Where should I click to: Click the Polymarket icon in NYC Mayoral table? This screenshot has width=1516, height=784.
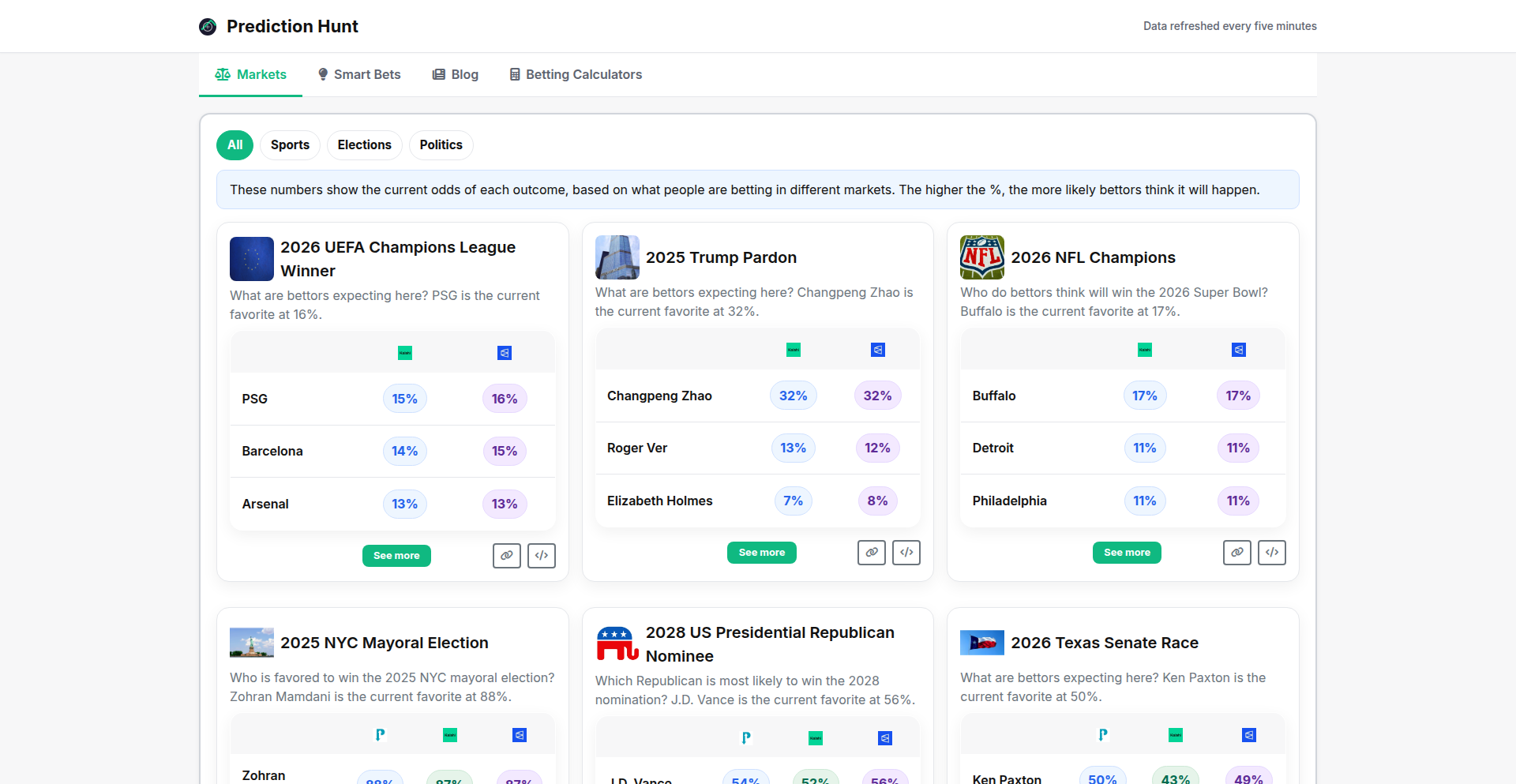click(380, 735)
